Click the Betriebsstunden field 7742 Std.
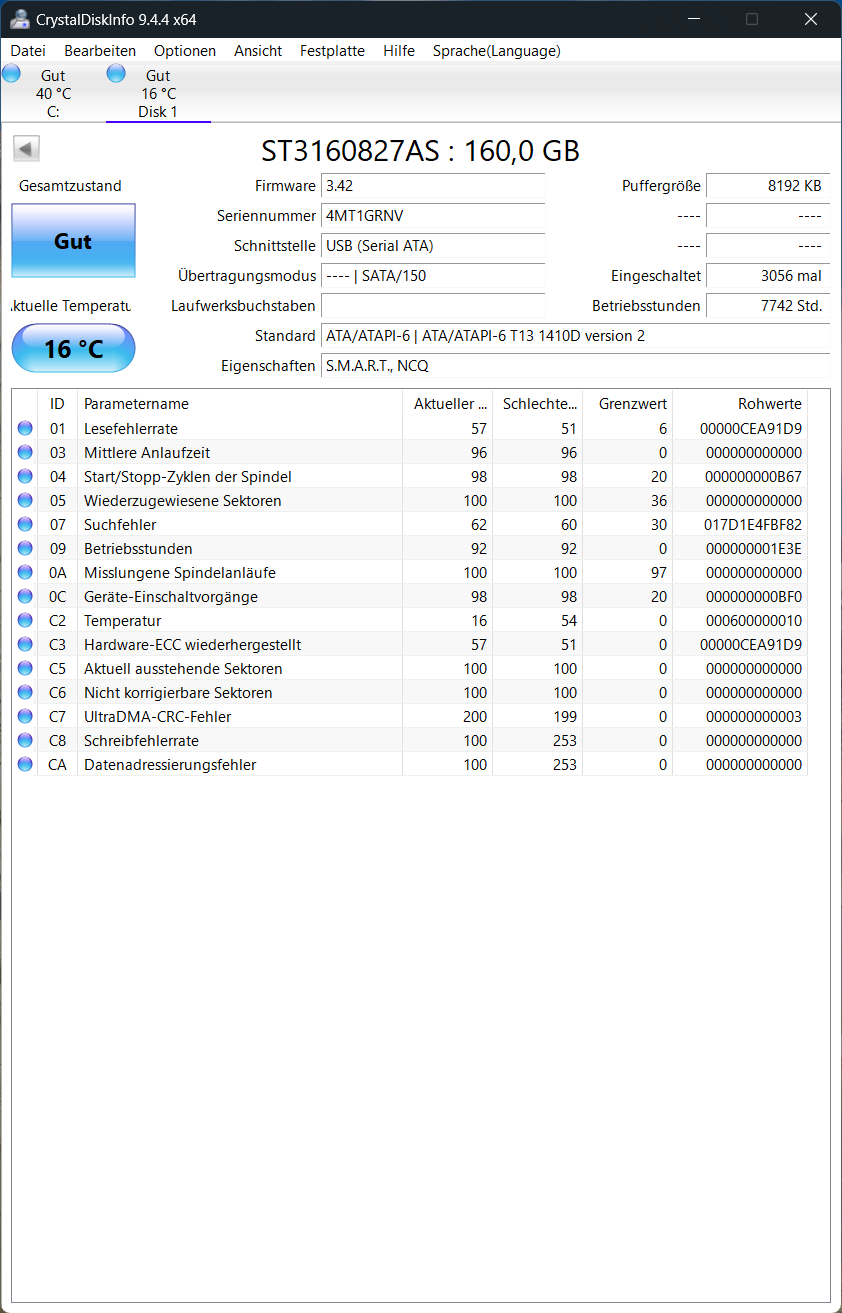 click(768, 306)
